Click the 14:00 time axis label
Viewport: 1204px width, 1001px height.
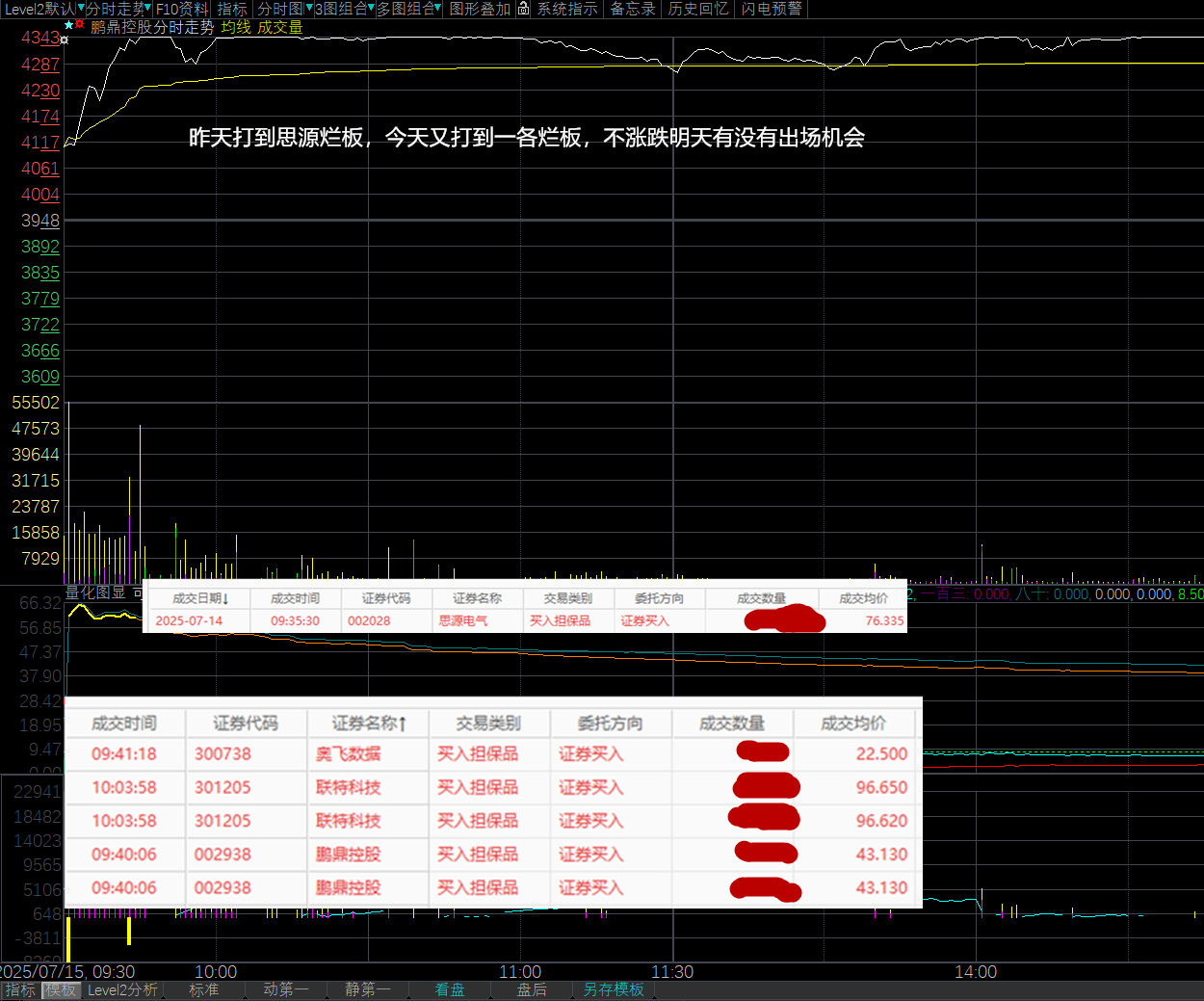[x=976, y=972]
